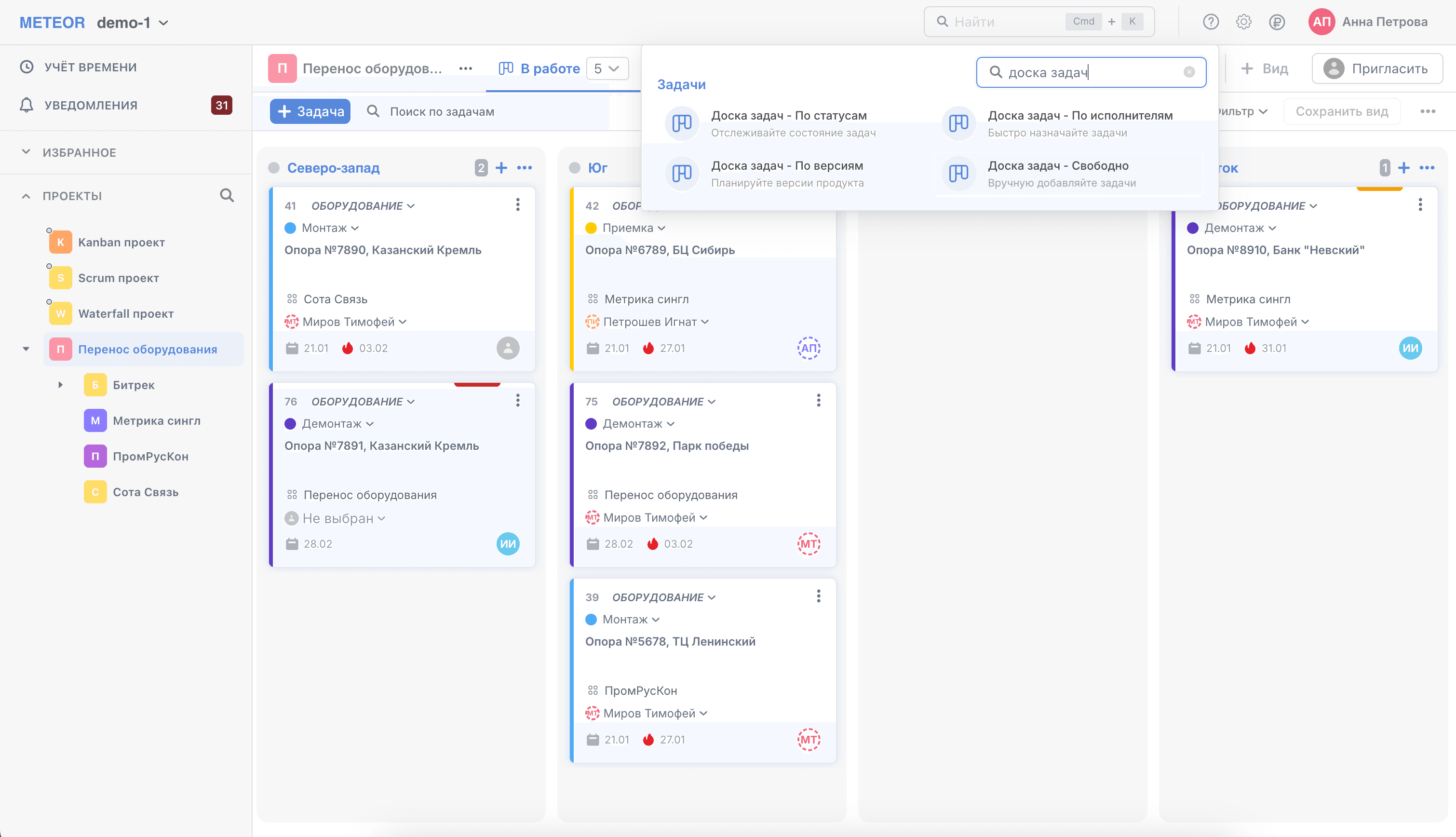Image resolution: width=1456 pixels, height=837 pixels.
Task: Click the Пригласить invite button
Action: point(1376,69)
